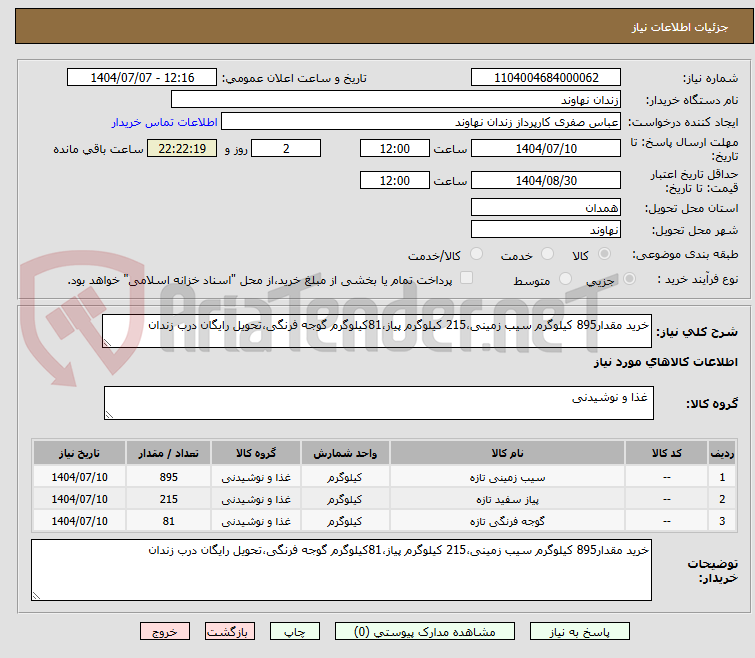This screenshot has width=755, height=658.
Task: Choose the کالا/خدمت radio option
Action: (x=476, y=255)
